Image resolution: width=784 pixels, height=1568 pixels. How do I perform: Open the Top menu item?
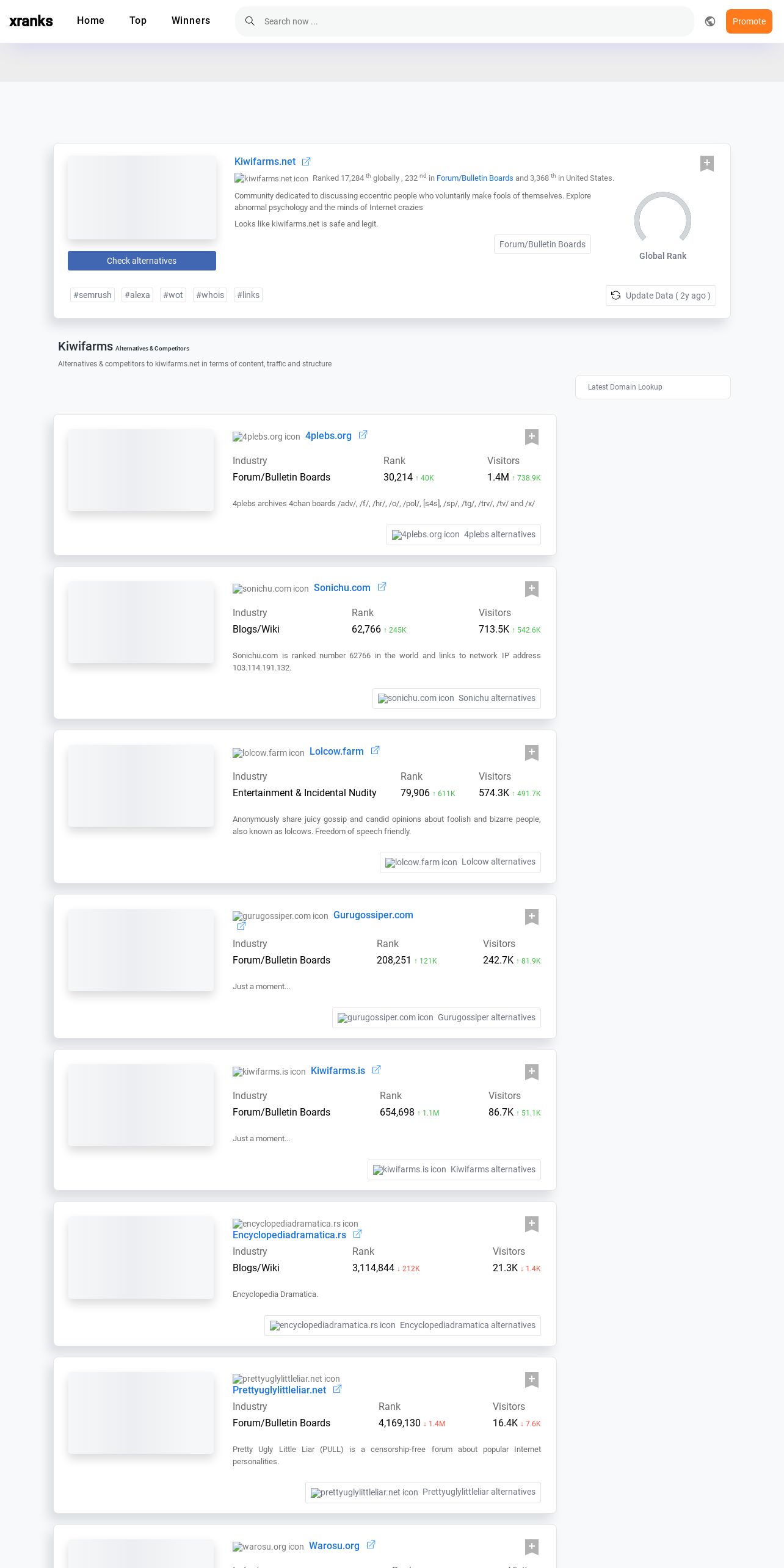[138, 21]
